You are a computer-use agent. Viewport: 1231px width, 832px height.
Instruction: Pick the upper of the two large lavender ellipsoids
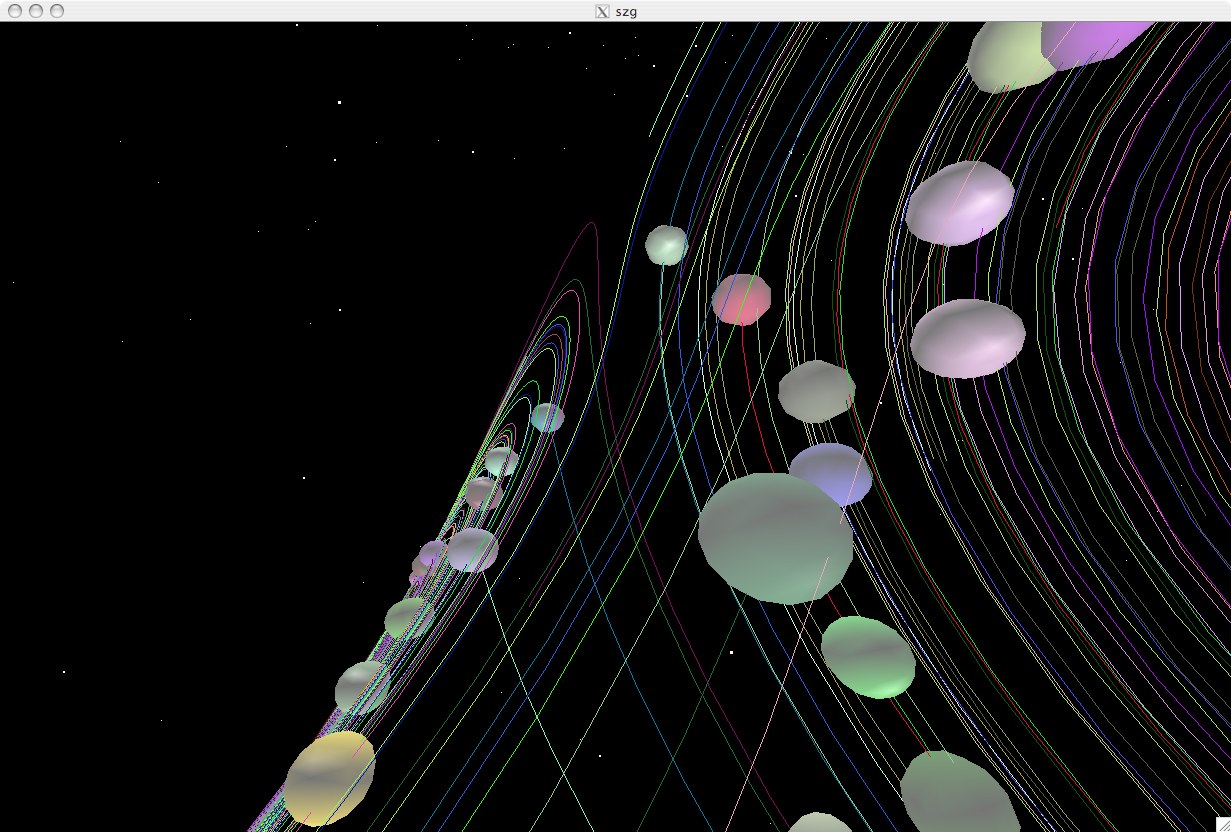[x=959, y=203]
